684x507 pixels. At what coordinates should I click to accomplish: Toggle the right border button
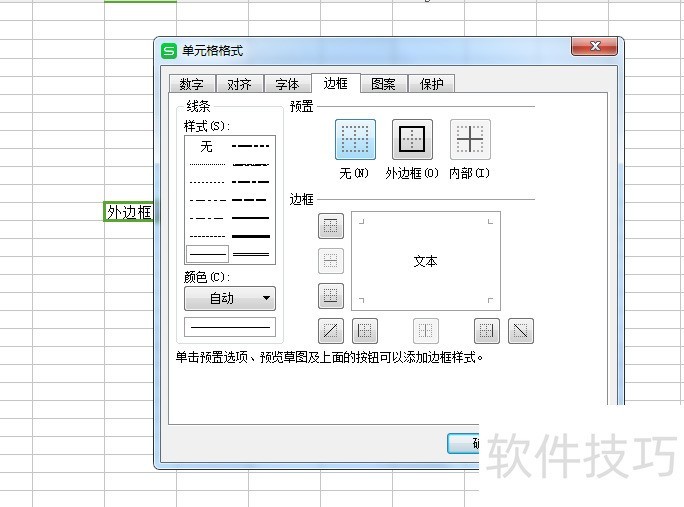[486, 331]
